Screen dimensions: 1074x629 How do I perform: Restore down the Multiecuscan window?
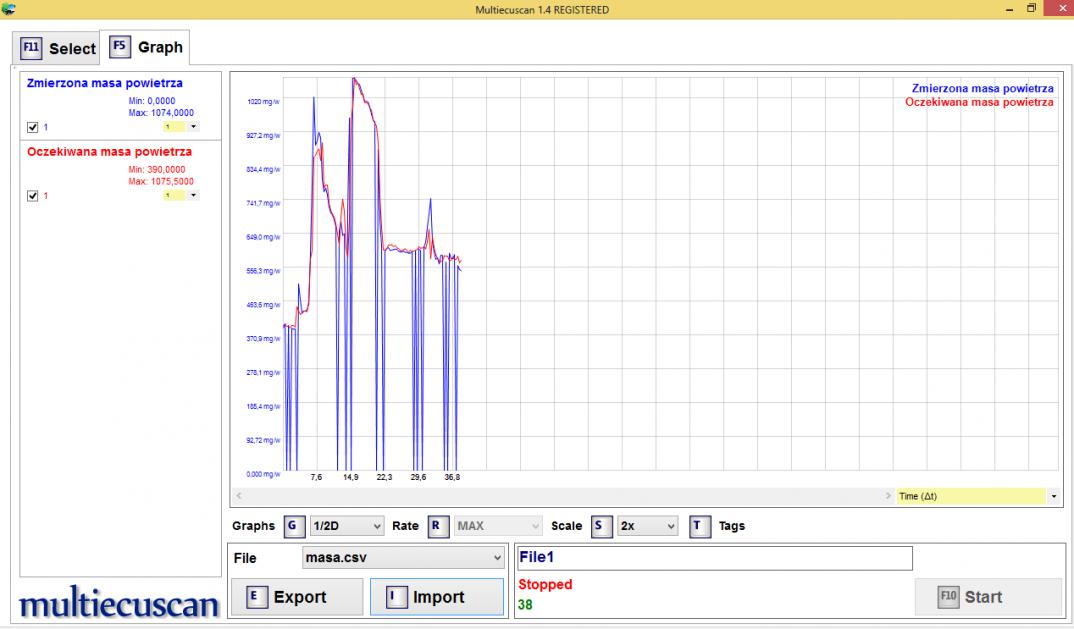pos(1032,8)
